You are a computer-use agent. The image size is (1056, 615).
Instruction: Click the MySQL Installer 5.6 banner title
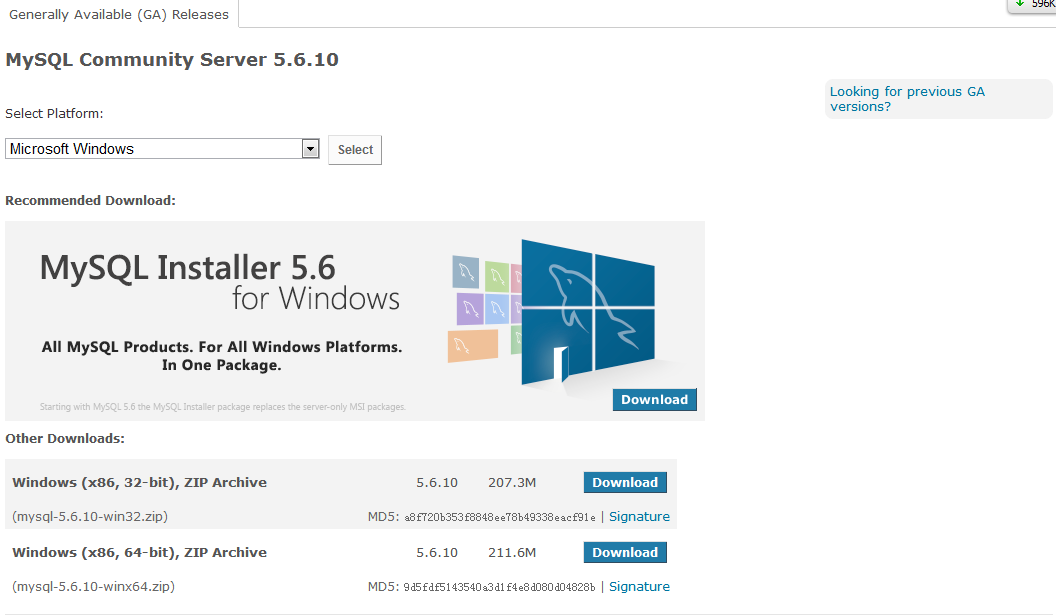[220, 283]
